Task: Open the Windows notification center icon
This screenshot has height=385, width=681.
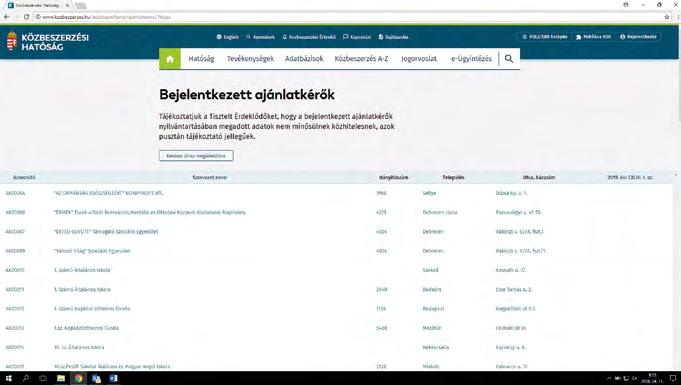Action: coord(673,378)
